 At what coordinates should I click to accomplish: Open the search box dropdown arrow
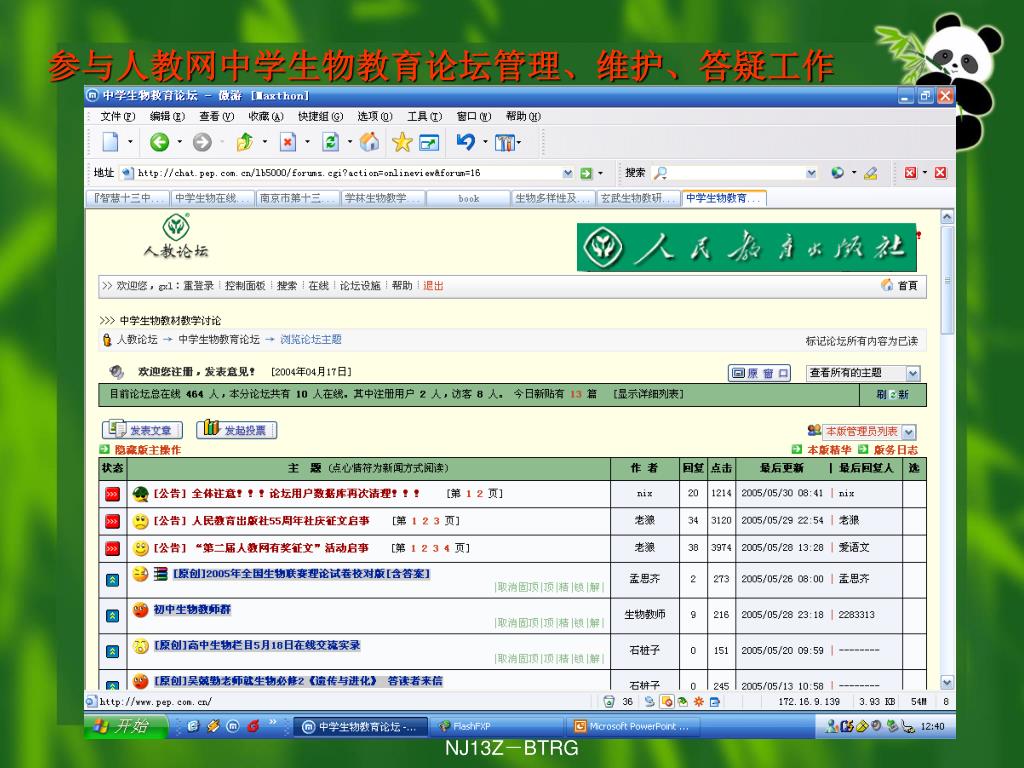[811, 173]
